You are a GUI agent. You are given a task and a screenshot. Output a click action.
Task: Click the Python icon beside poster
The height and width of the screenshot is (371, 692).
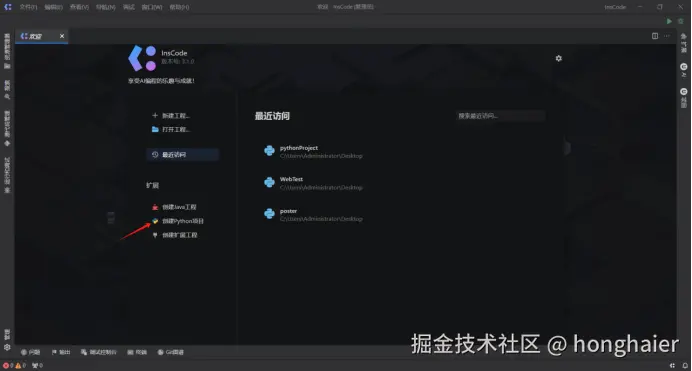[x=269, y=214]
